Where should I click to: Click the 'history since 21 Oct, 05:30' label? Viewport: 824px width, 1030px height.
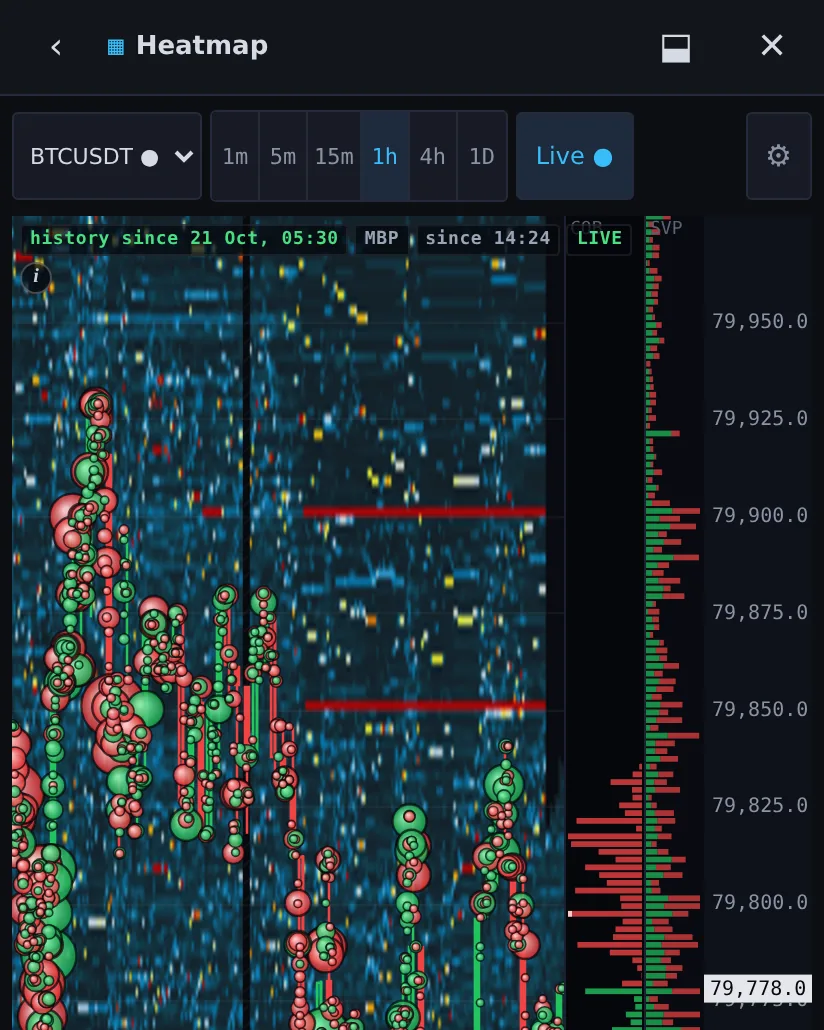(184, 238)
